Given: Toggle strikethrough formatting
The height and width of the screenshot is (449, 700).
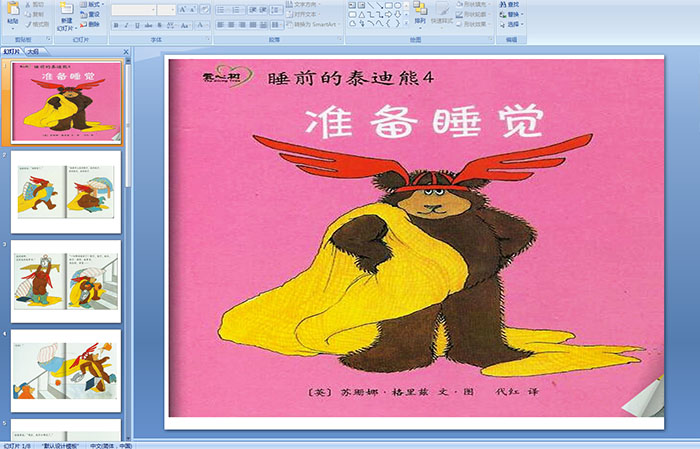Looking at the screenshot, I should click(148, 25).
